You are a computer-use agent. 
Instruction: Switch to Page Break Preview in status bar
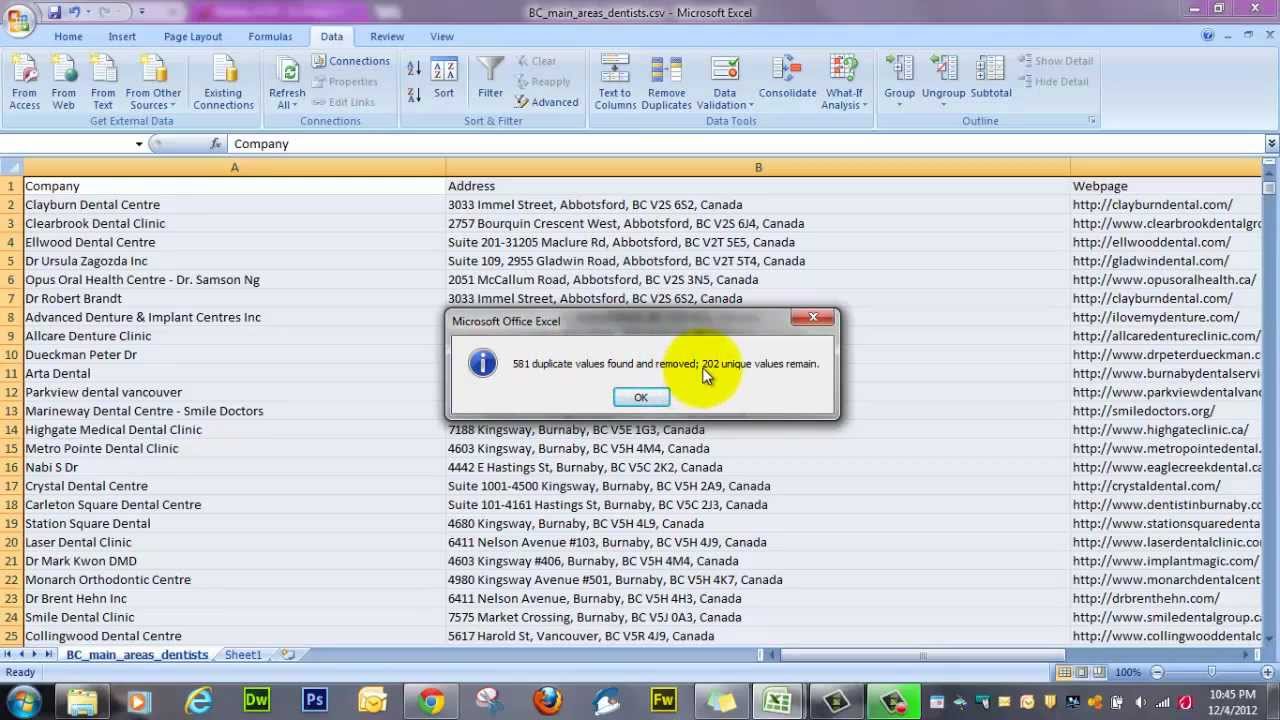(x=1100, y=673)
